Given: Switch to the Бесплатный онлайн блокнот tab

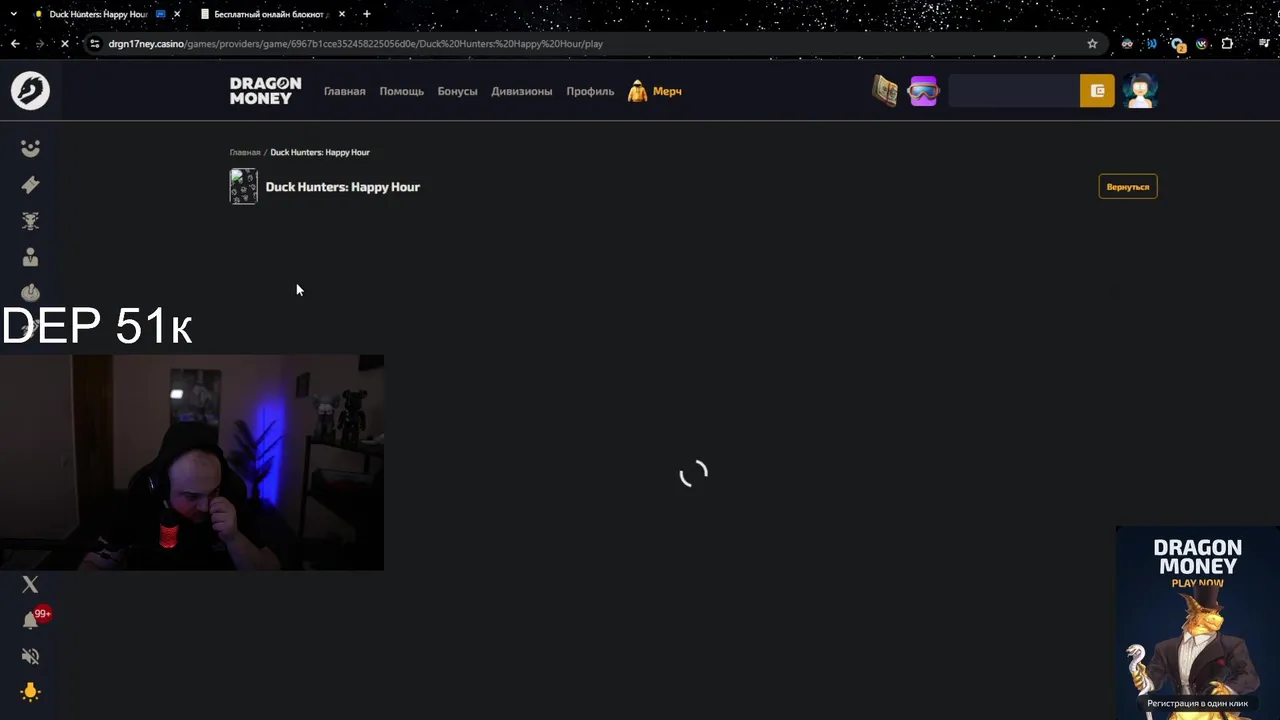Looking at the screenshot, I should coord(270,14).
